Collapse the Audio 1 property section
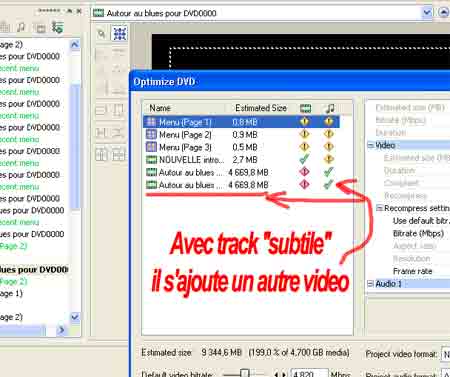The image size is (450, 377). 370,284
